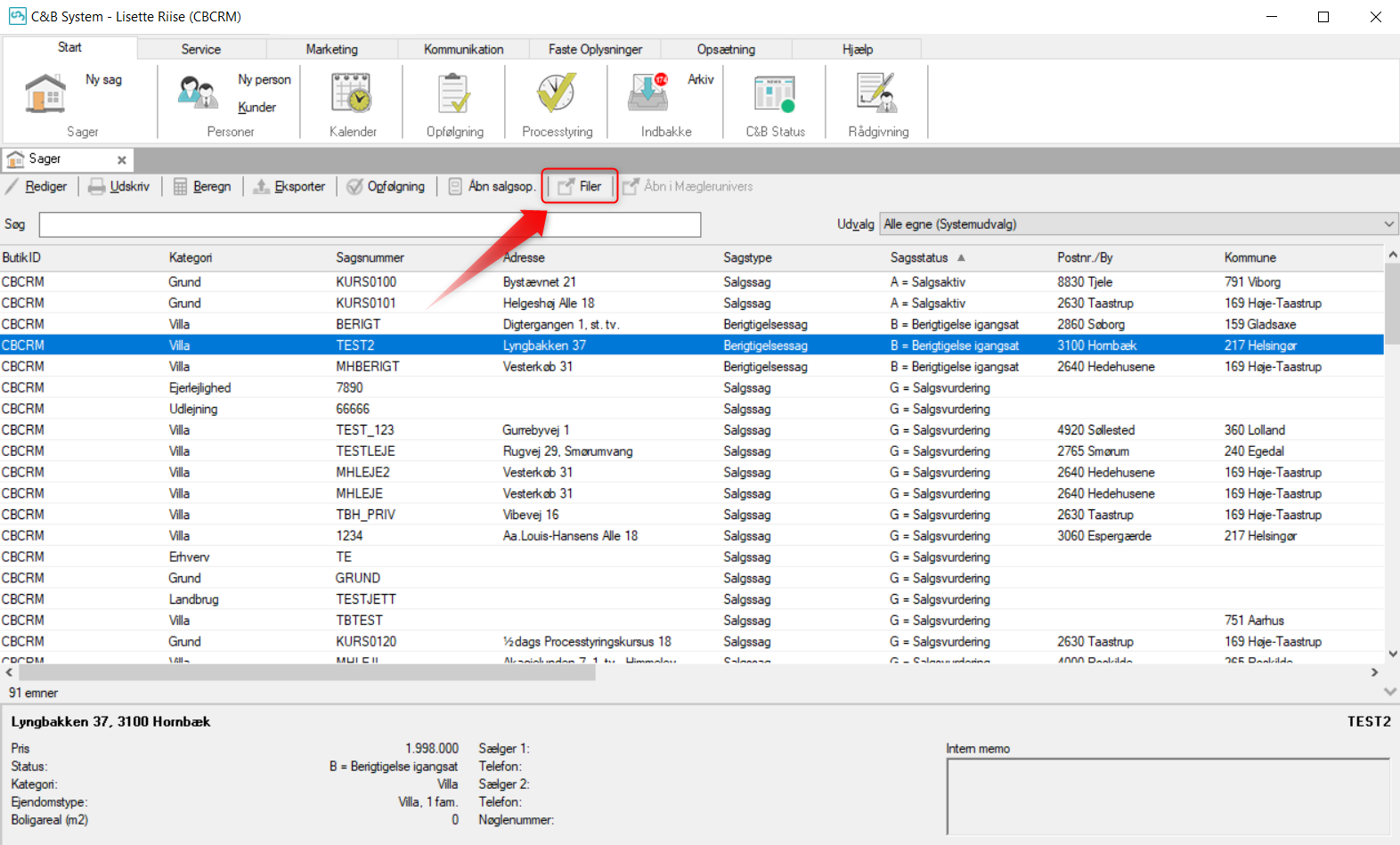Collapse the details panel chevron
1400x845 pixels.
pos(1389,692)
